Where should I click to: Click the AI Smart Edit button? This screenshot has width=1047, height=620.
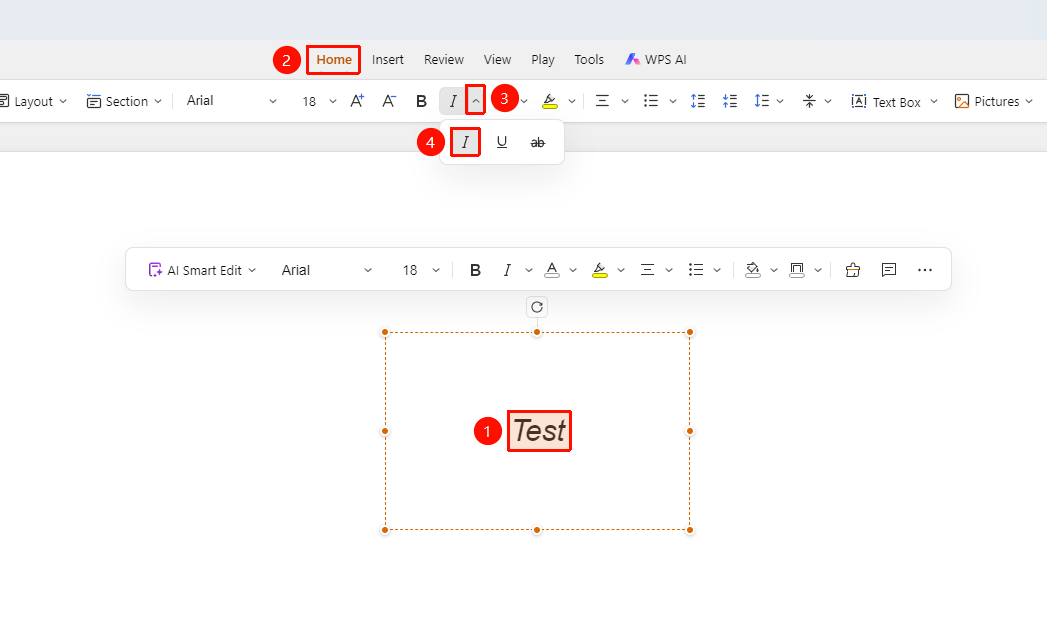202,270
